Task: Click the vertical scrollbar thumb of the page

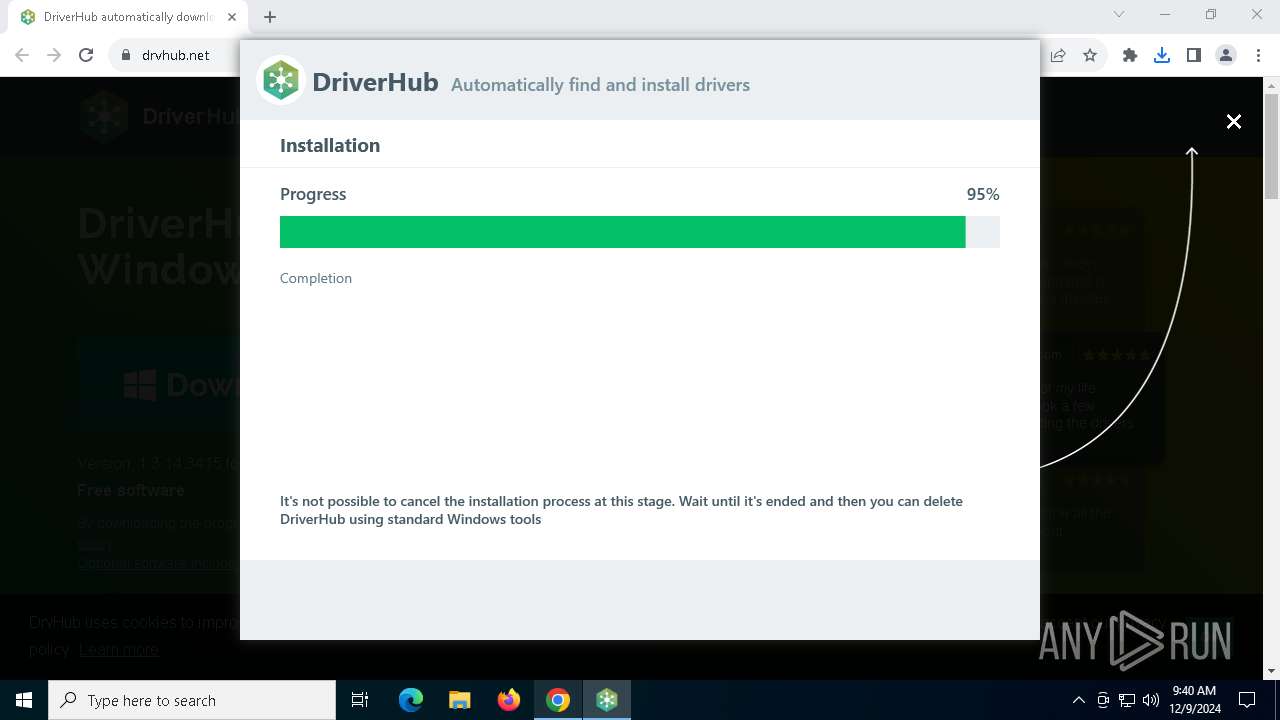Action: (x=1272, y=147)
